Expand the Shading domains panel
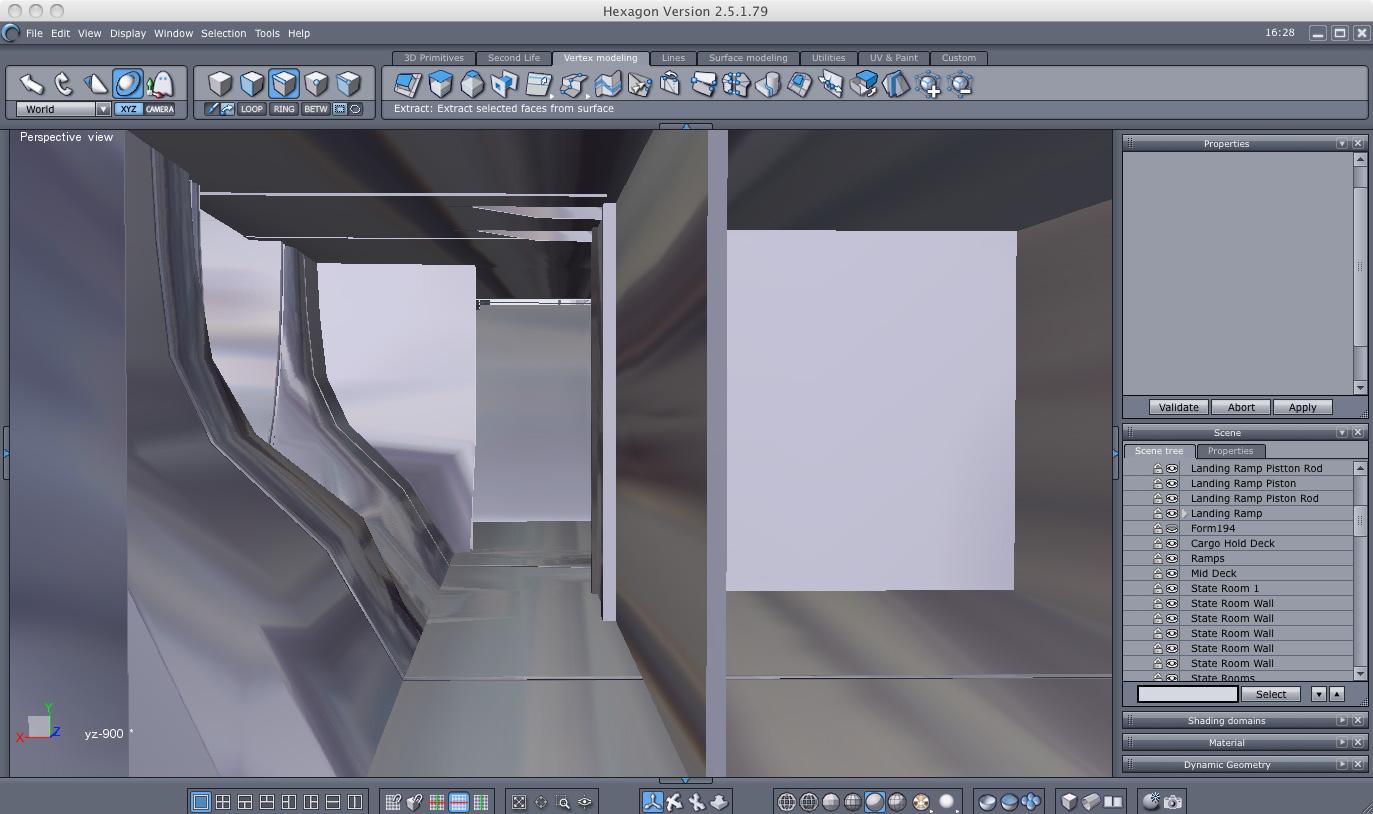Image resolution: width=1373 pixels, height=814 pixels. [1342, 721]
